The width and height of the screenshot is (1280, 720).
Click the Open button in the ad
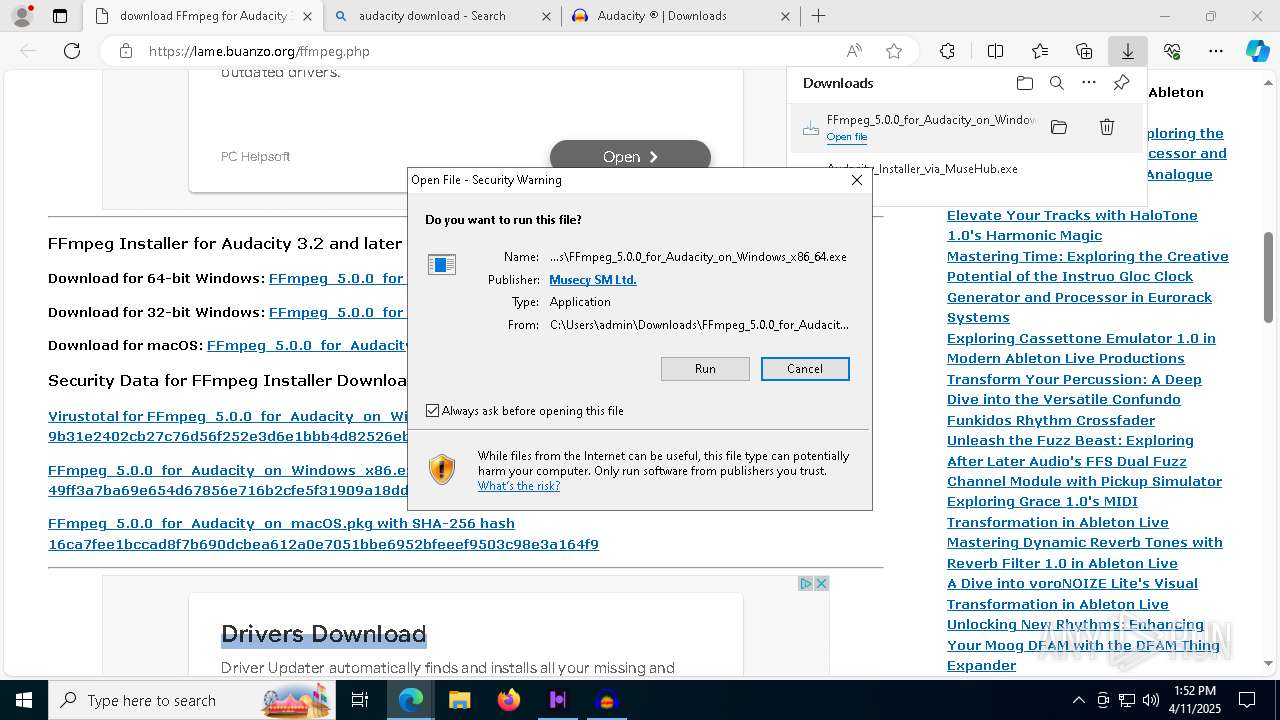pyautogui.click(x=630, y=157)
